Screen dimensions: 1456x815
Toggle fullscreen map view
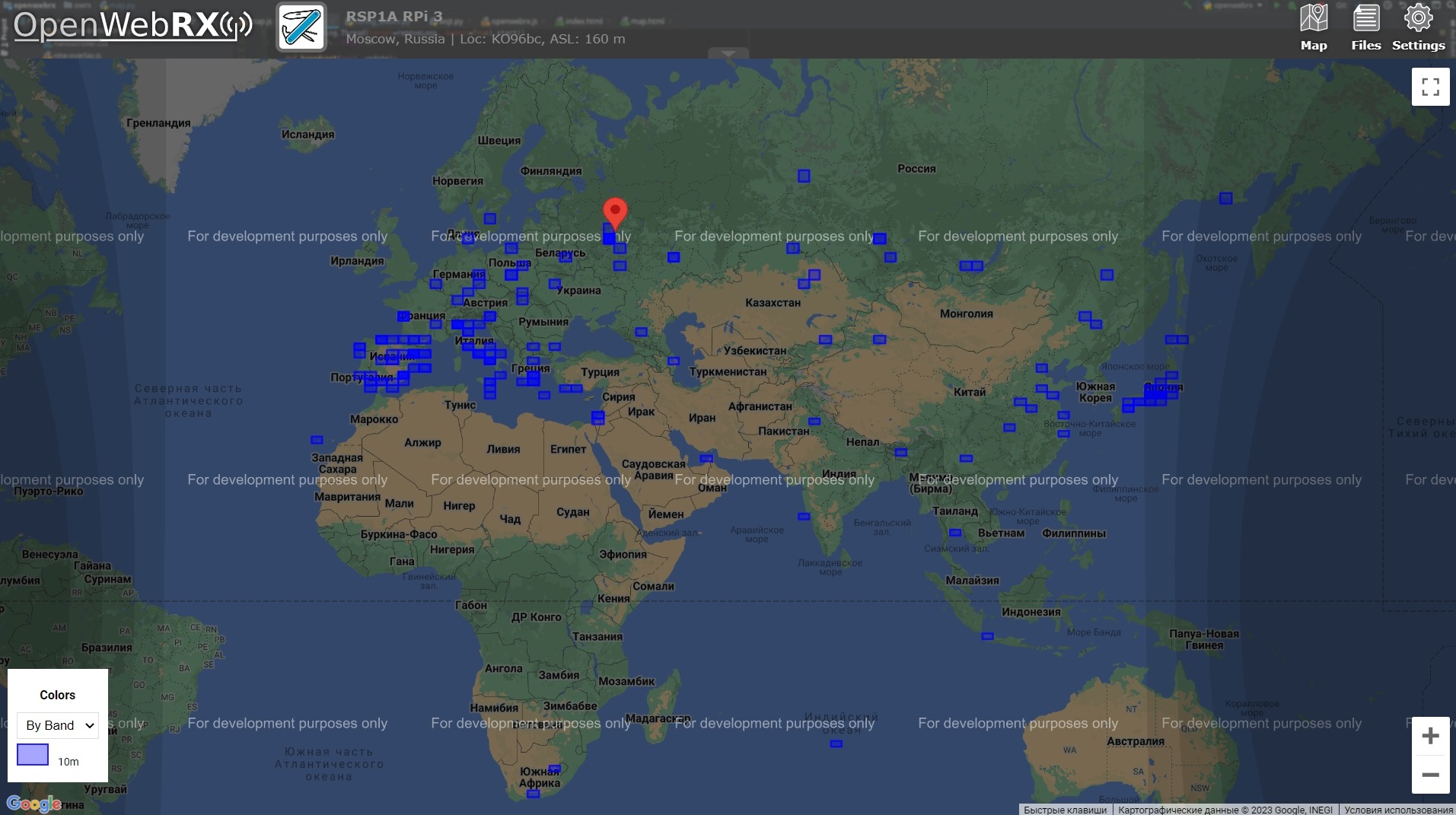1430,87
